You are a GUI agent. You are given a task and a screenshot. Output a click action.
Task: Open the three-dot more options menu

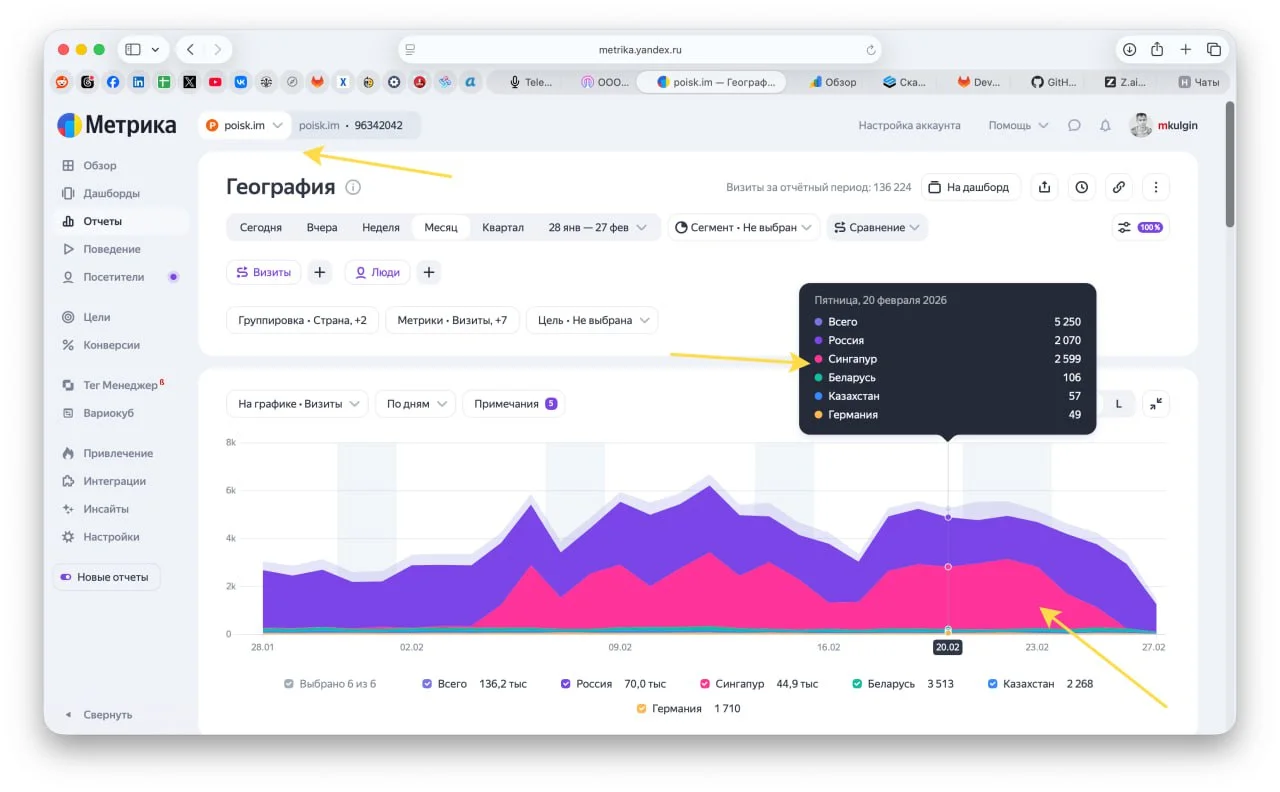[1156, 187]
